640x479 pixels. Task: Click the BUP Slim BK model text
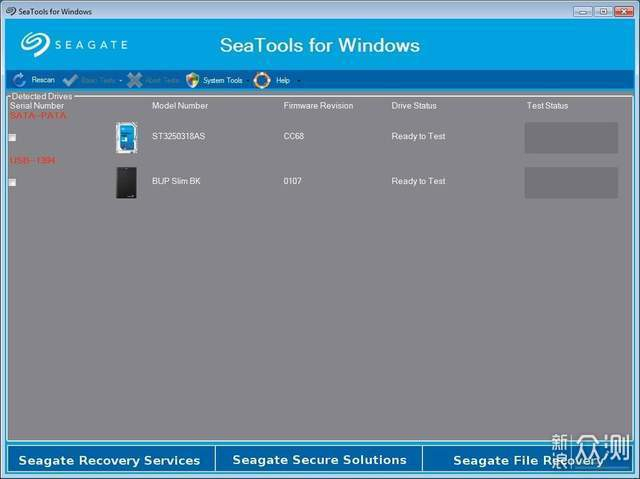coord(176,181)
